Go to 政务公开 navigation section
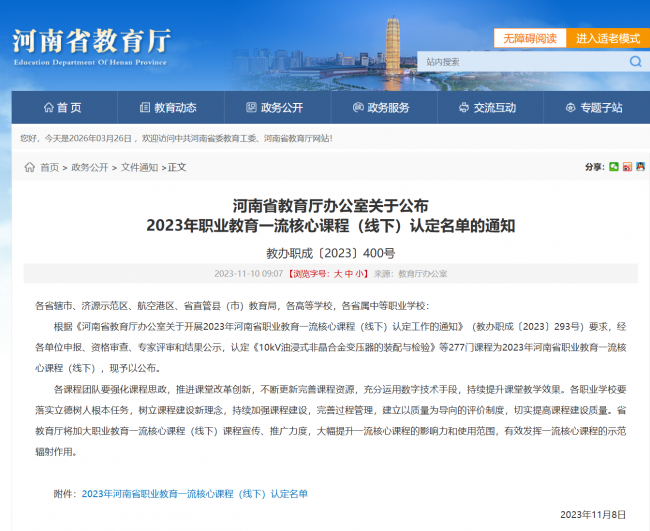The height and width of the screenshot is (531, 650). (x=274, y=108)
